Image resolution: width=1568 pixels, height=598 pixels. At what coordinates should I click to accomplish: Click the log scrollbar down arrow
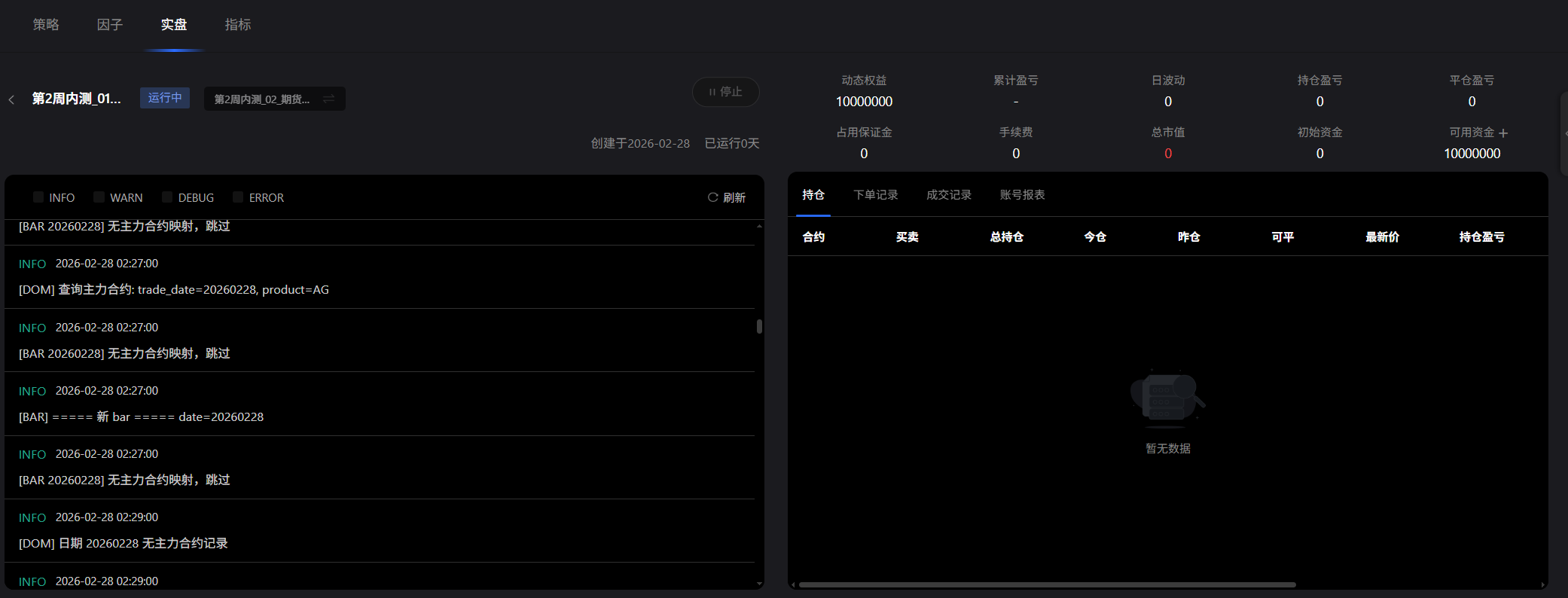pyautogui.click(x=759, y=584)
